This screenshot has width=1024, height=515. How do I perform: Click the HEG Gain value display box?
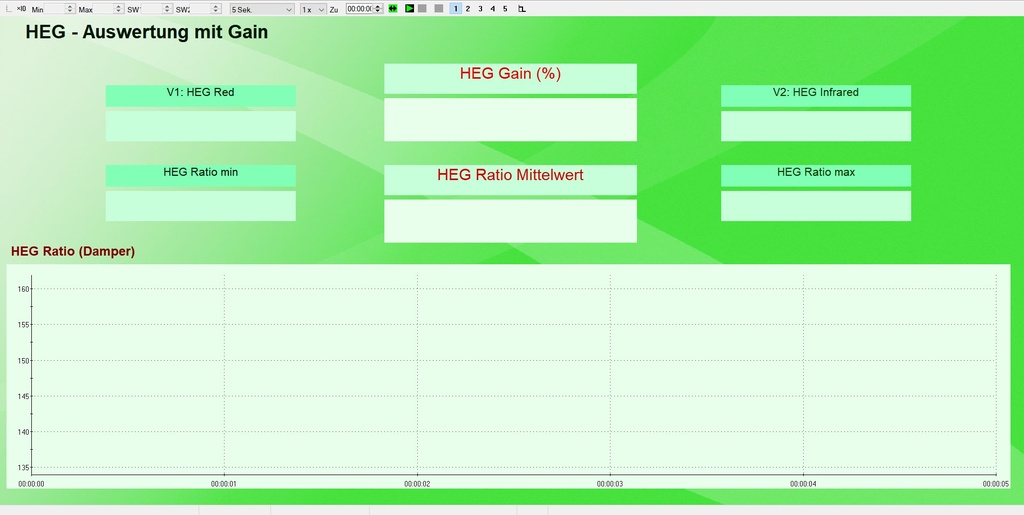pyautogui.click(x=510, y=119)
